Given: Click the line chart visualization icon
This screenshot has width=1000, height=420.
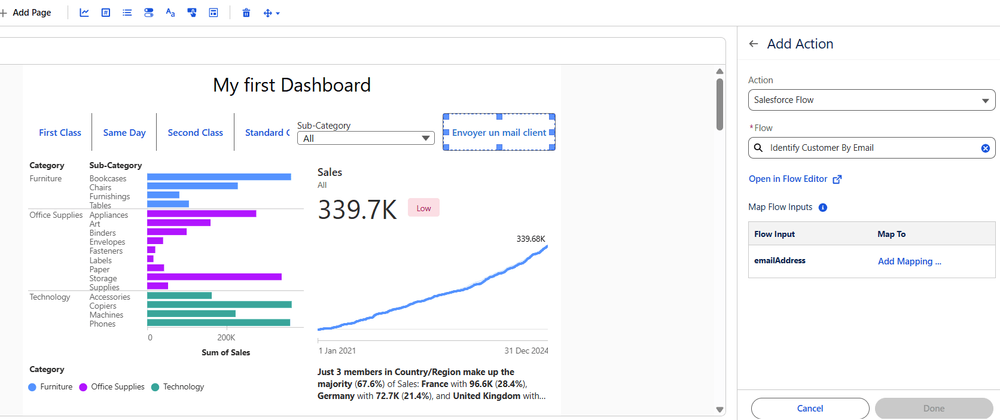Looking at the screenshot, I should click(x=84, y=13).
